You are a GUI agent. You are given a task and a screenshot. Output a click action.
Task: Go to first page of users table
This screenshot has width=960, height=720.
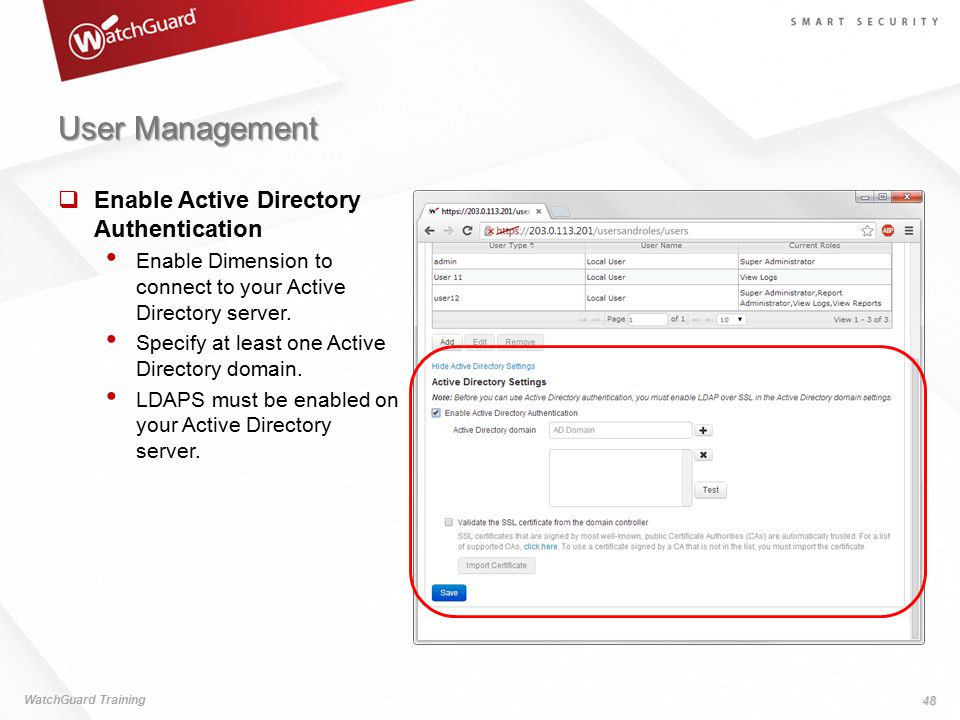(582, 320)
